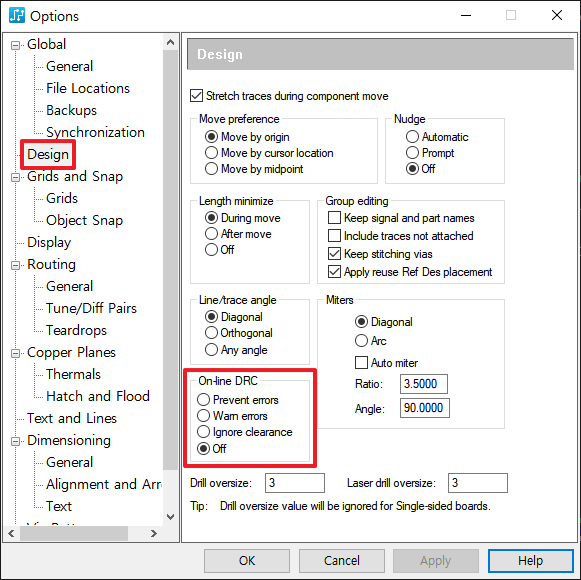581x580 pixels.
Task: Click the horizontal scroll right arrow
Action: tap(154, 533)
